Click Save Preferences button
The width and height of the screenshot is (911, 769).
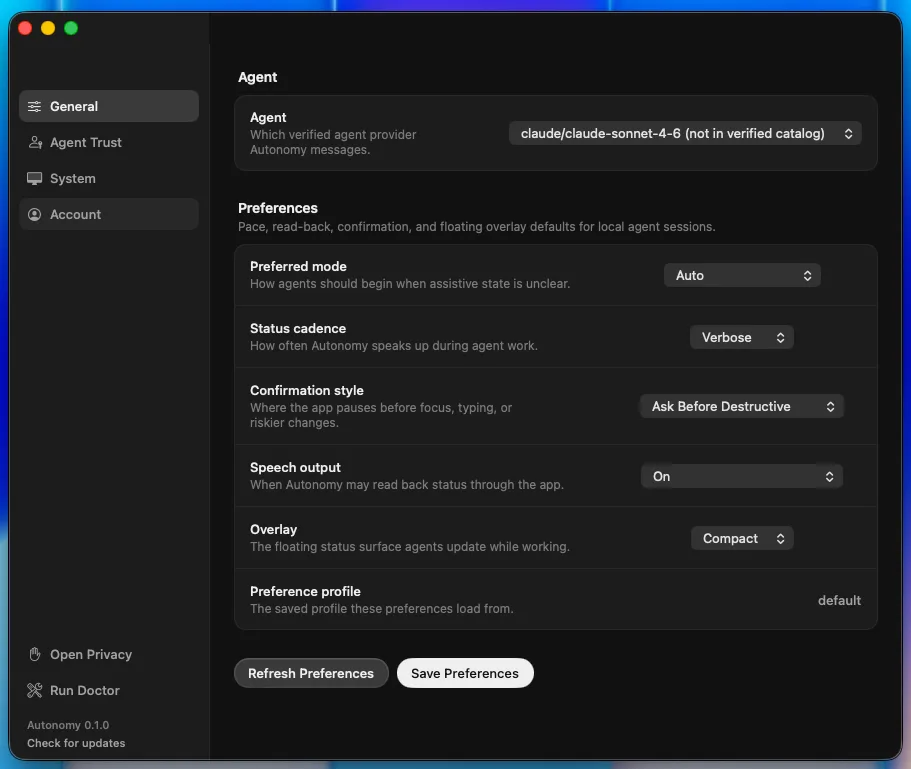point(465,673)
